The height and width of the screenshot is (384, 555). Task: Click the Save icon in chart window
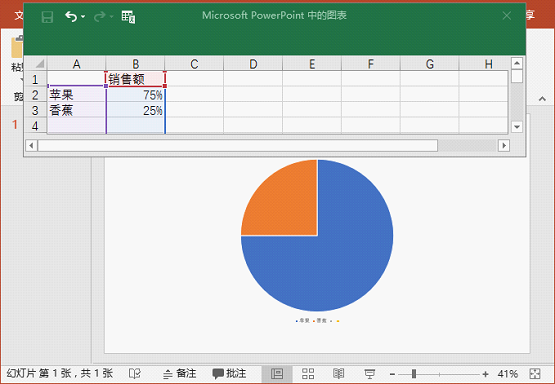coord(47,17)
